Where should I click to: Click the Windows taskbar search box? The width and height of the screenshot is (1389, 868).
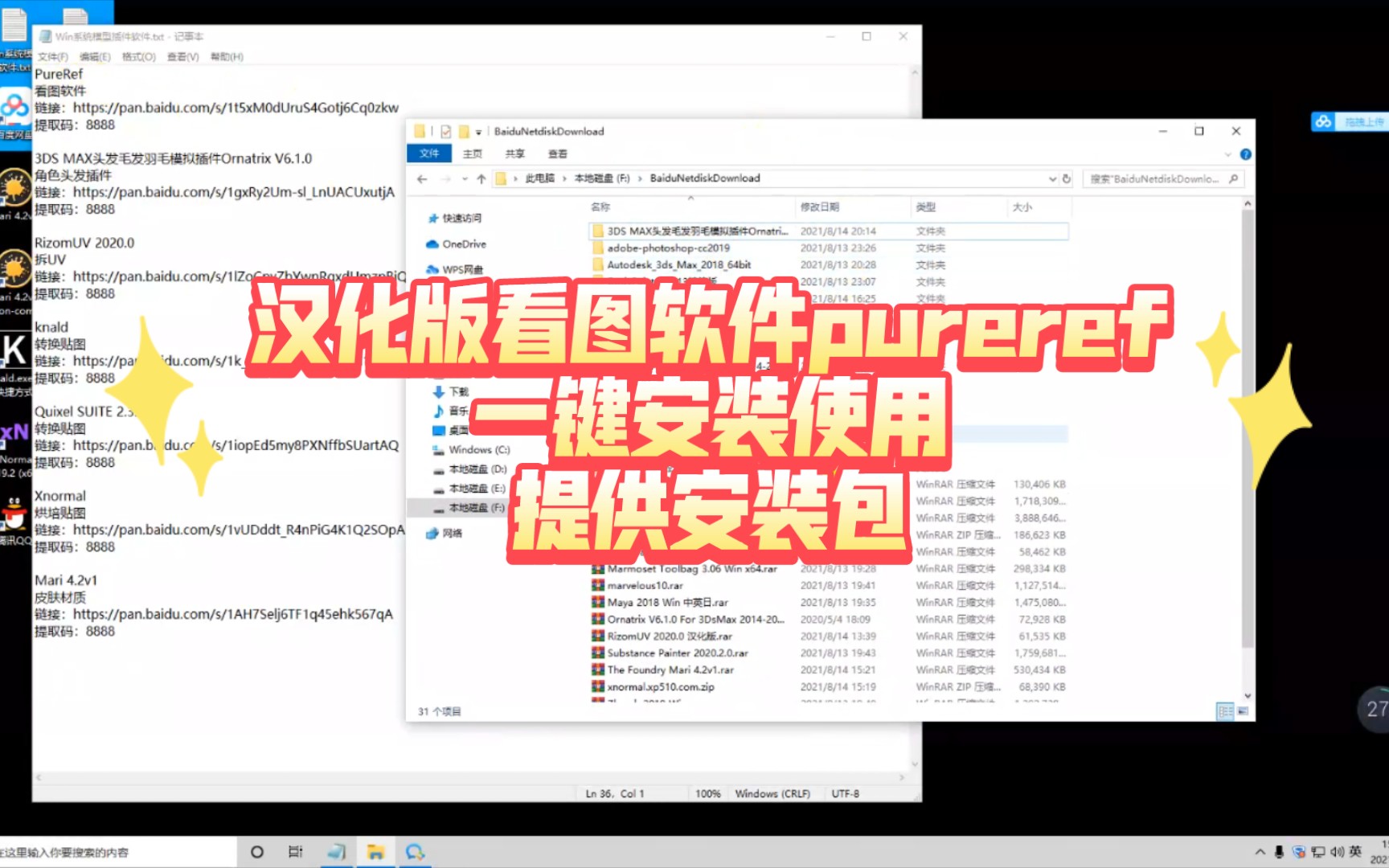pyautogui.click(x=118, y=852)
